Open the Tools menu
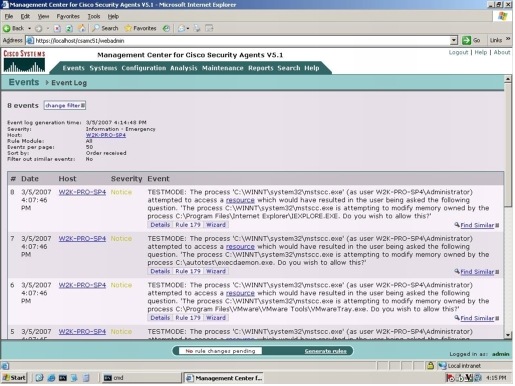The height and width of the screenshot is (386, 515). pyautogui.click(x=94, y=16)
